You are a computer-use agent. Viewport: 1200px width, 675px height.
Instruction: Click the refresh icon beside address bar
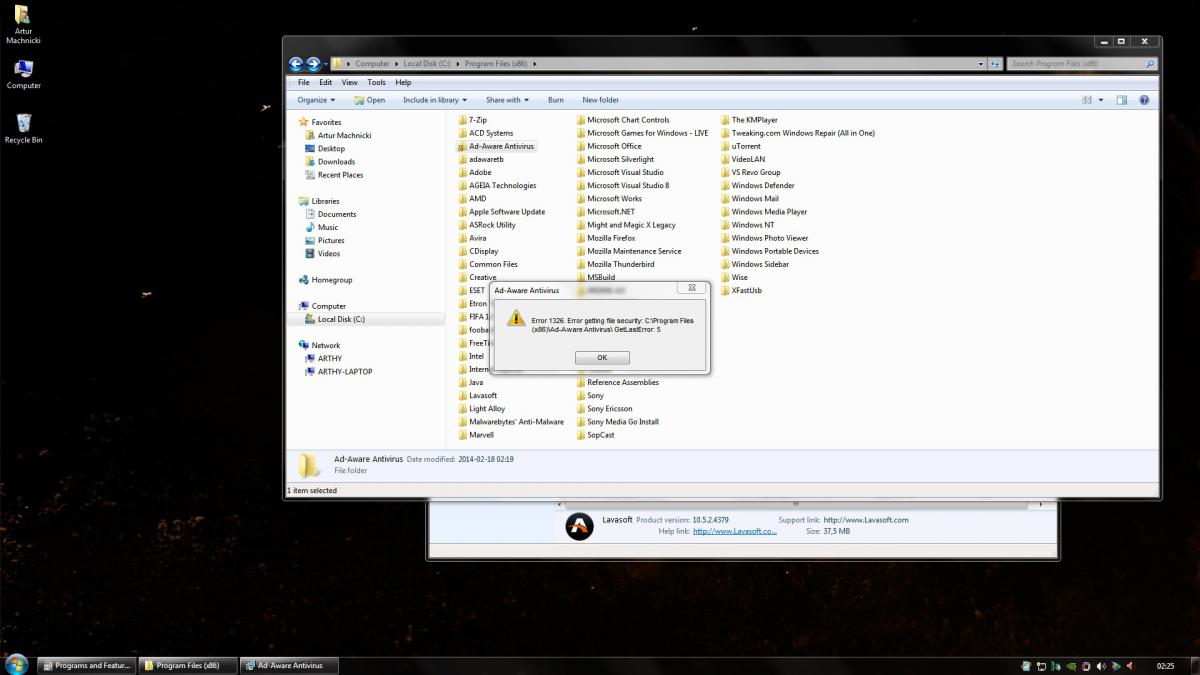[x=995, y=63]
